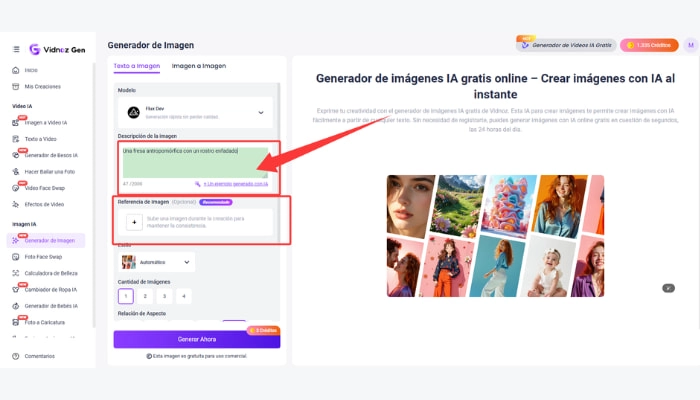The height and width of the screenshot is (400, 700).
Task: Open Comentarios in the sidebar
Action: click(x=40, y=356)
